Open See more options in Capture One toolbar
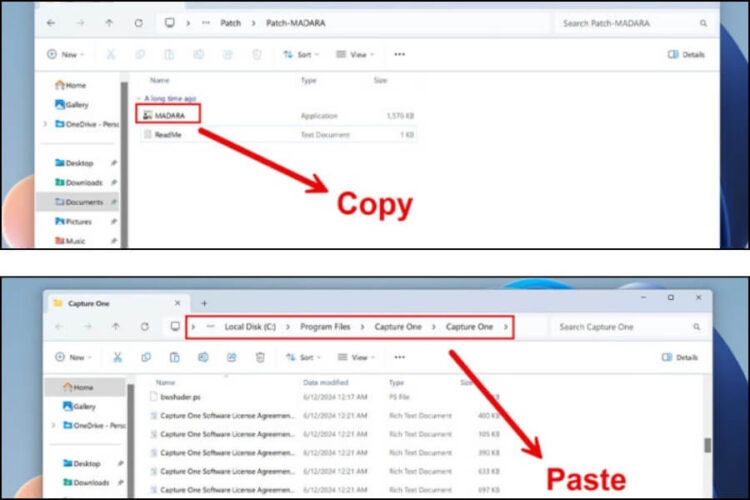Screen dimensions: 750x500 pos(399,357)
